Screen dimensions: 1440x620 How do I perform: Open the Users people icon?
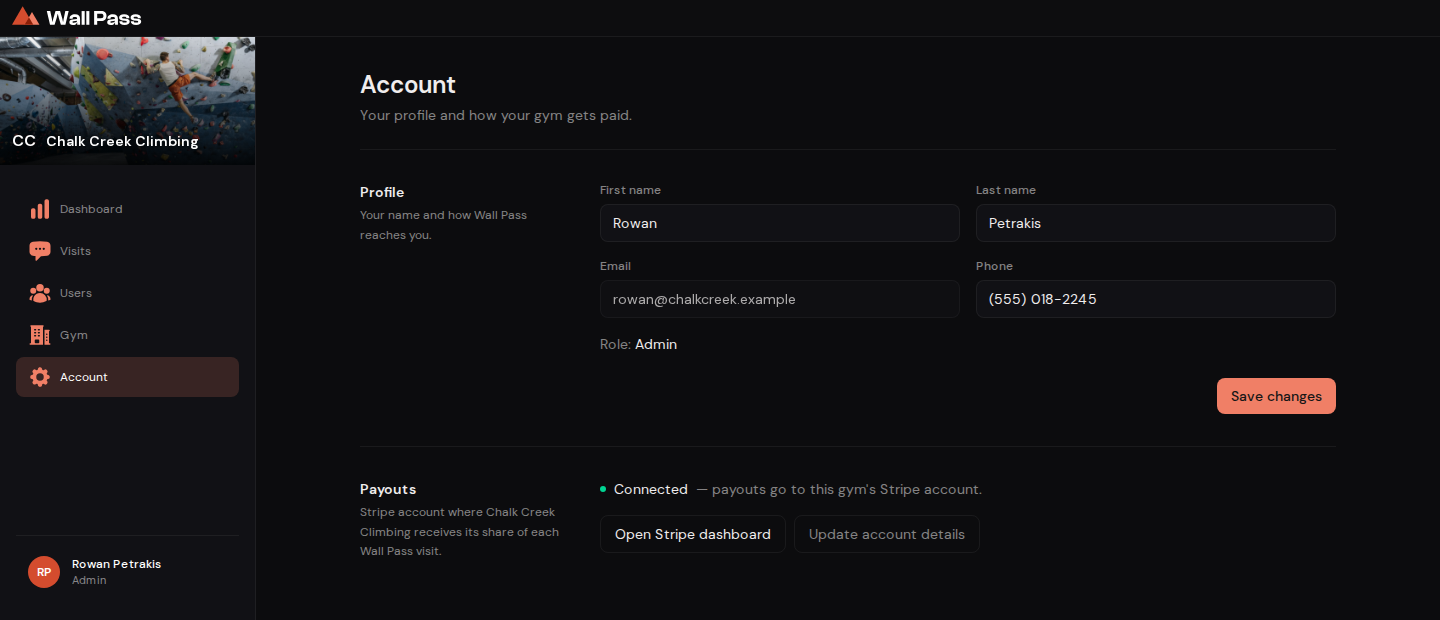tap(40, 293)
